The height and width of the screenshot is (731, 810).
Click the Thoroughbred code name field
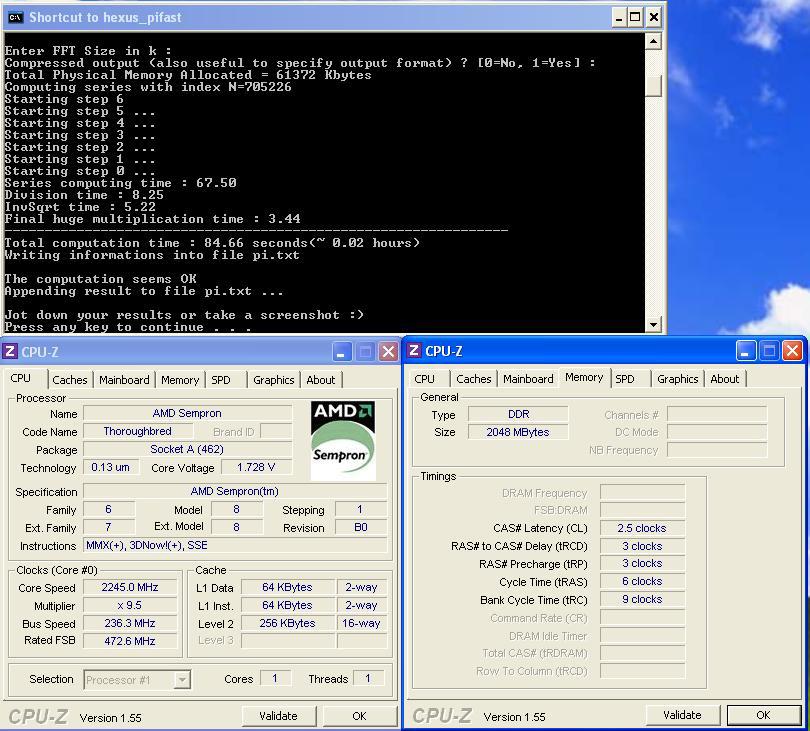point(137,431)
